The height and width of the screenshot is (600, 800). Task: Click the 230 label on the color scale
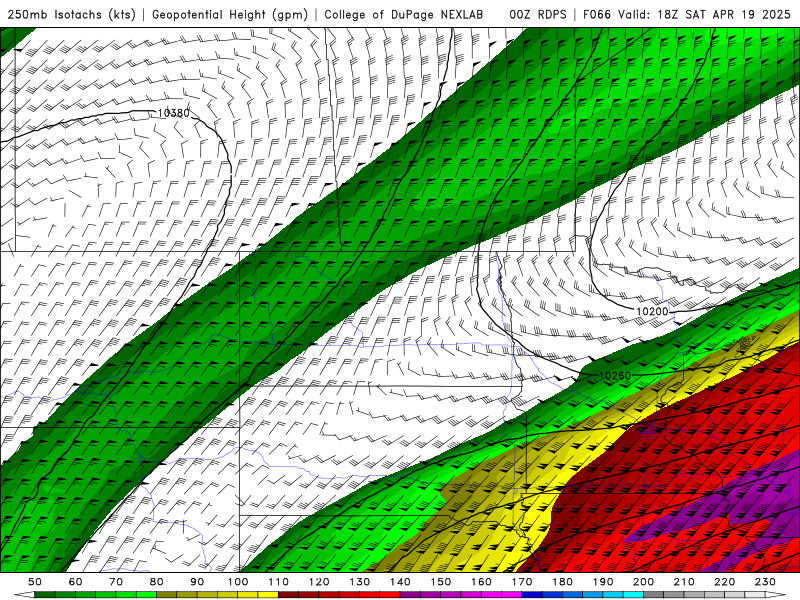click(x=765, y=582)
